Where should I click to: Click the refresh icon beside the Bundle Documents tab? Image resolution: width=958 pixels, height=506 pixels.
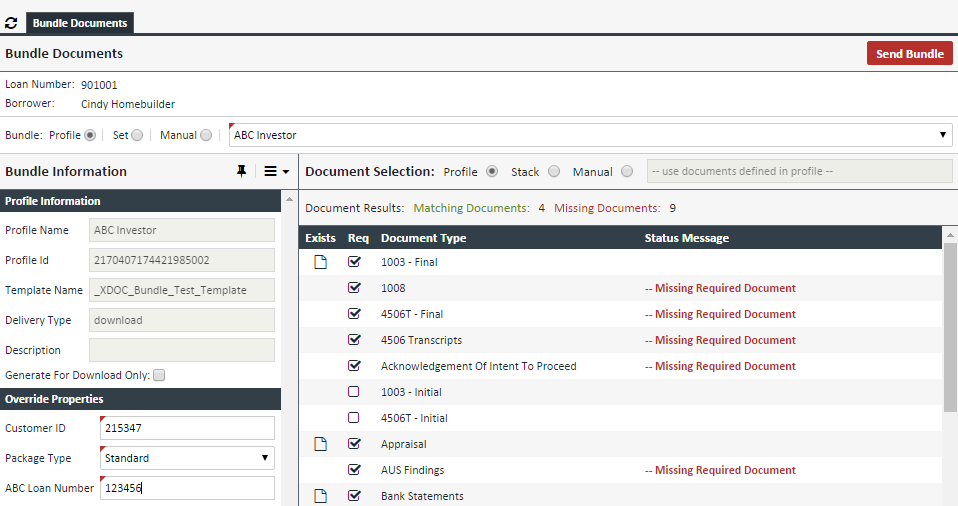pyautogui.click(x=11, y=22)
